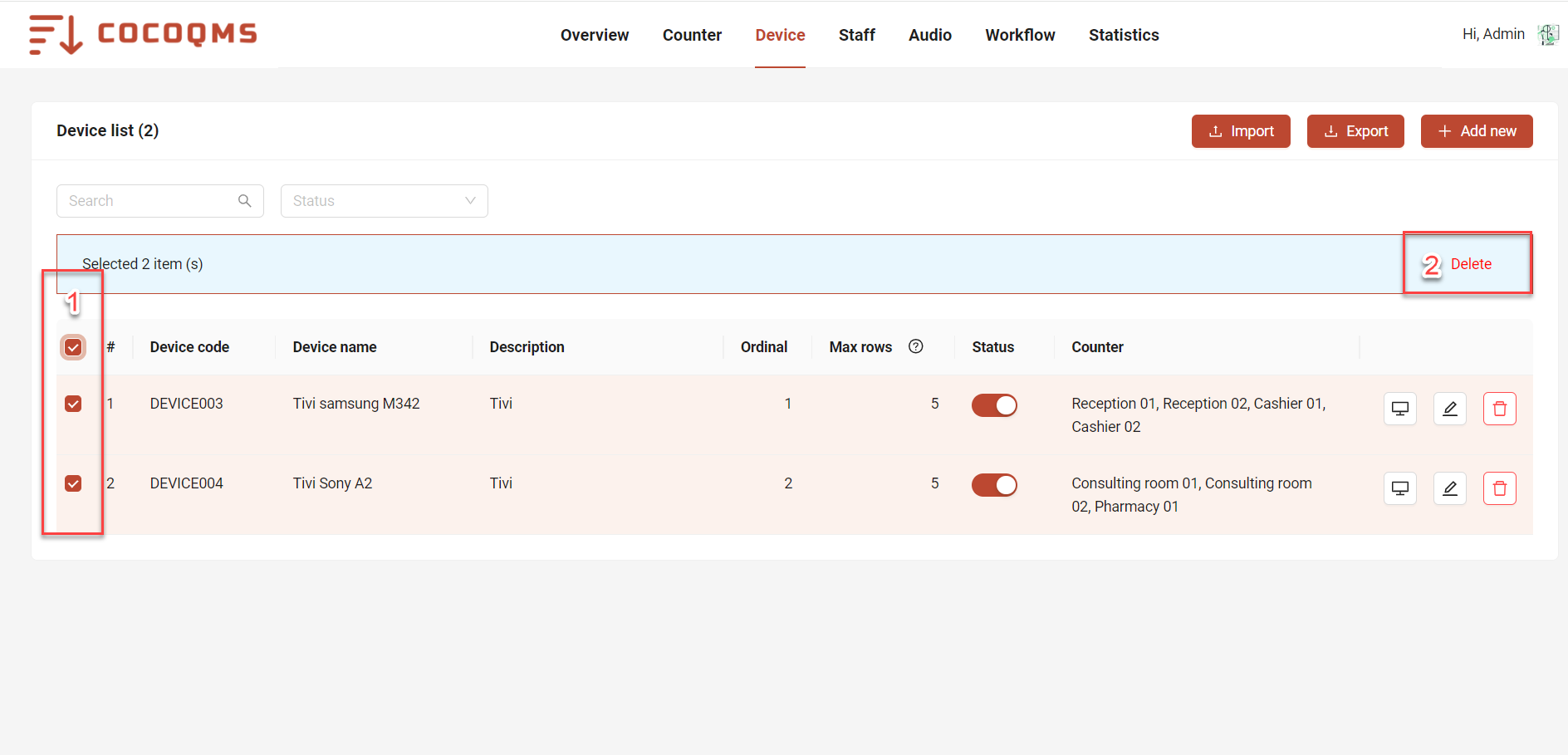Delete DEVICE004 using its trash icon
This screenshot has height=755, width=1568.
pyautogui.click(x=1500, y=488)
